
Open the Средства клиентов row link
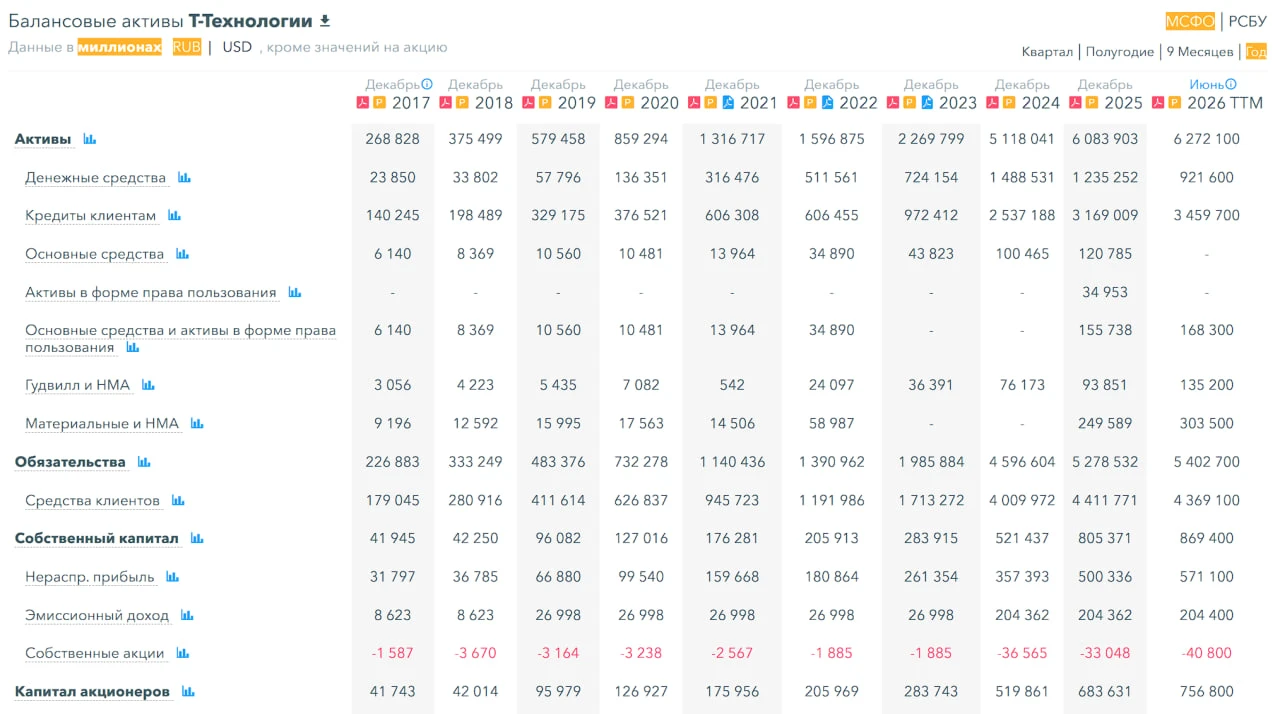93,500
